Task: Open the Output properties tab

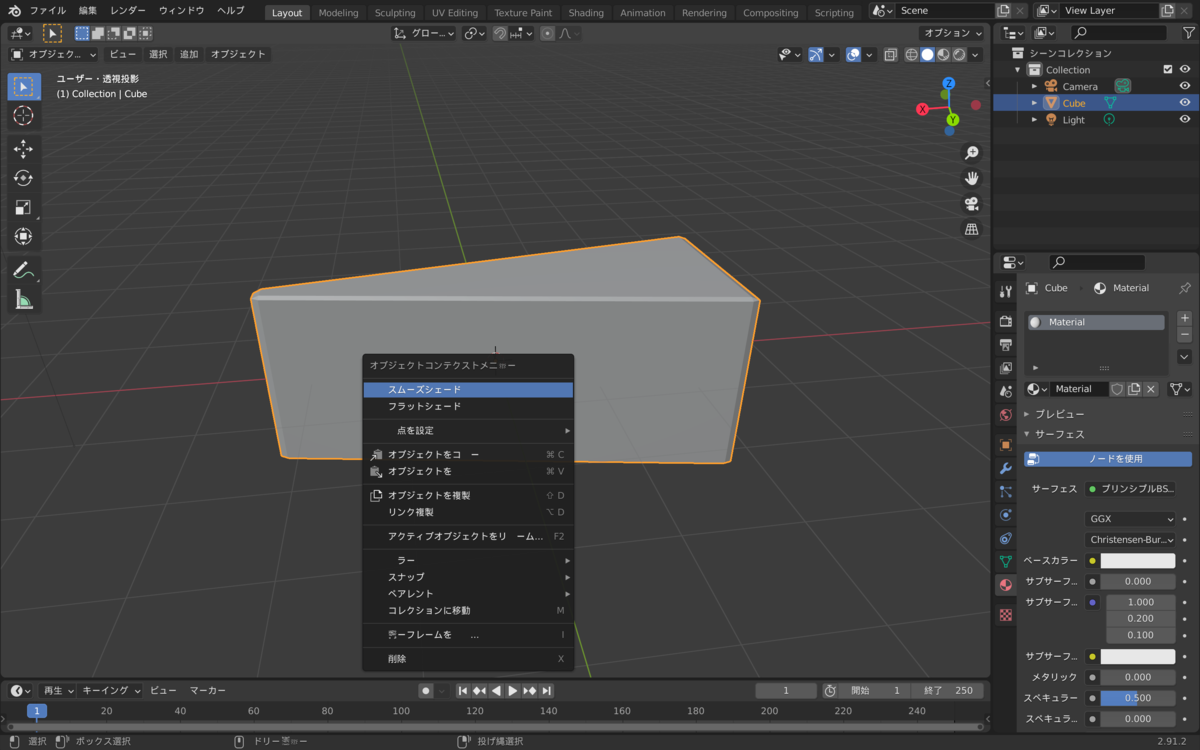Action: 1006,344
